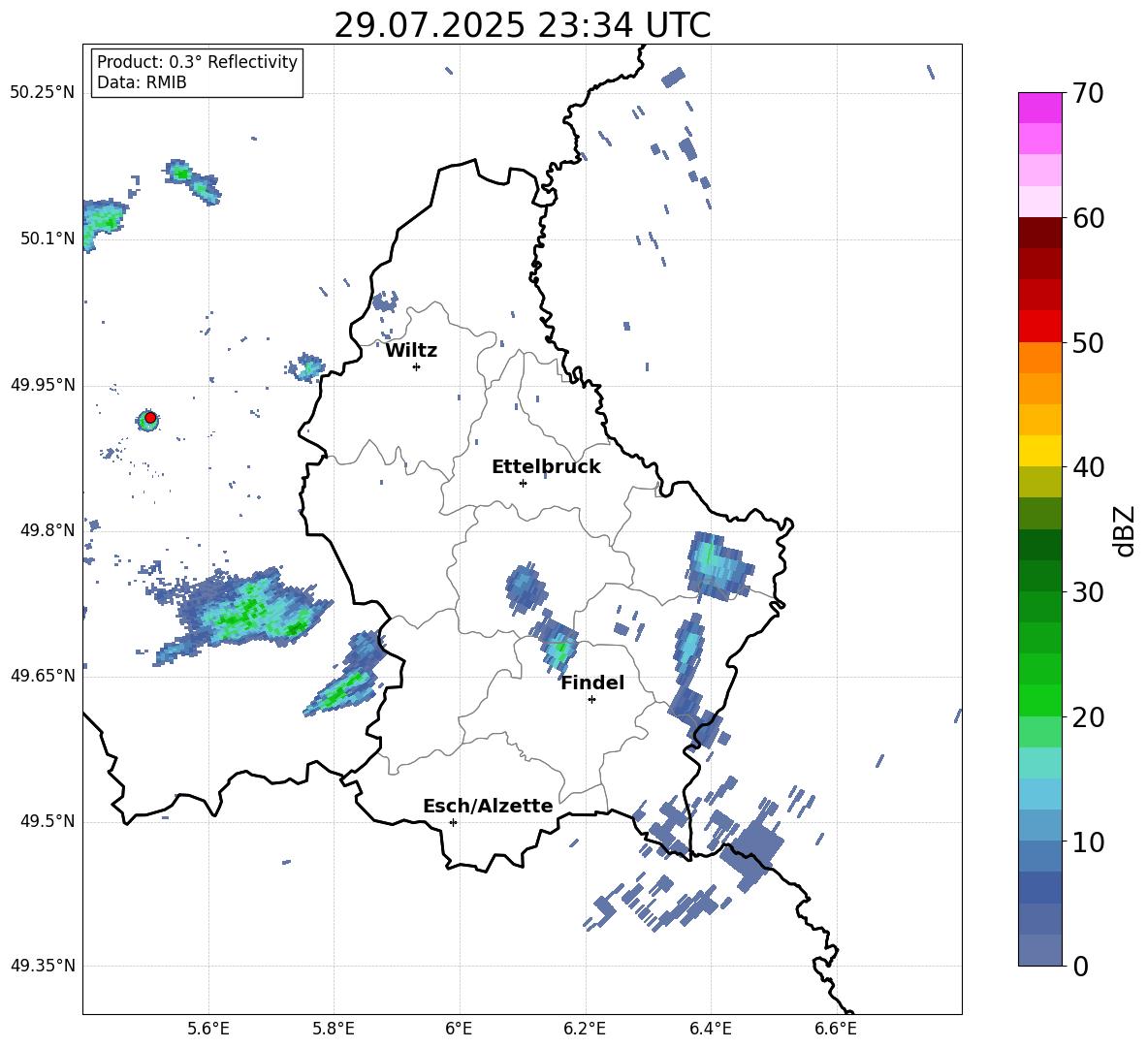Click the 49.5°N latitude label
1148x1048 pixels.
(48, 821)
